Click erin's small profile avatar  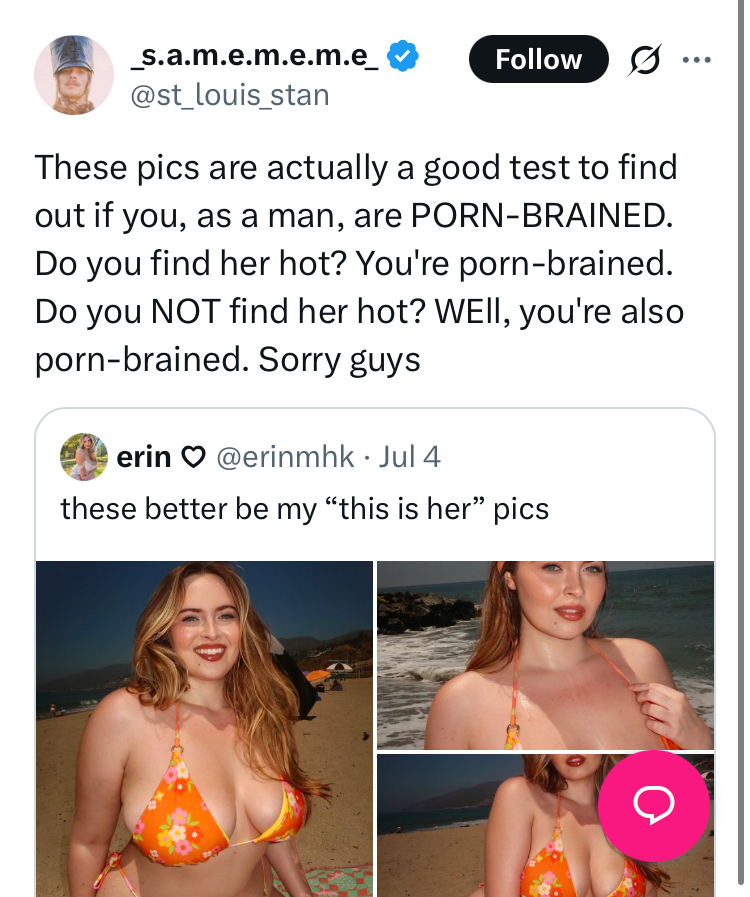83,457
